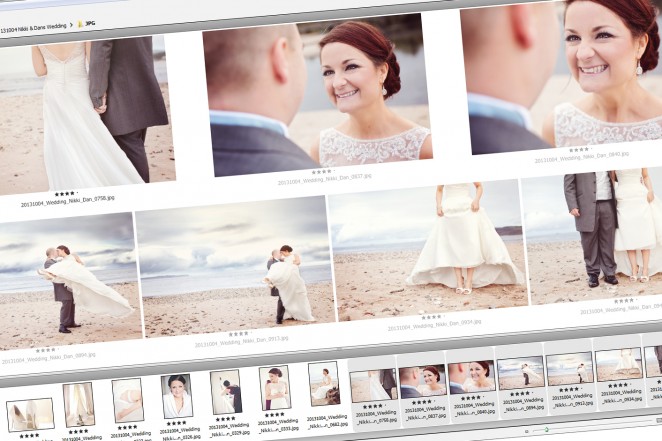Click star rating under filmstrip thumbnail 0333
This screenshot has height=441, width=662.
coord(274,415)
